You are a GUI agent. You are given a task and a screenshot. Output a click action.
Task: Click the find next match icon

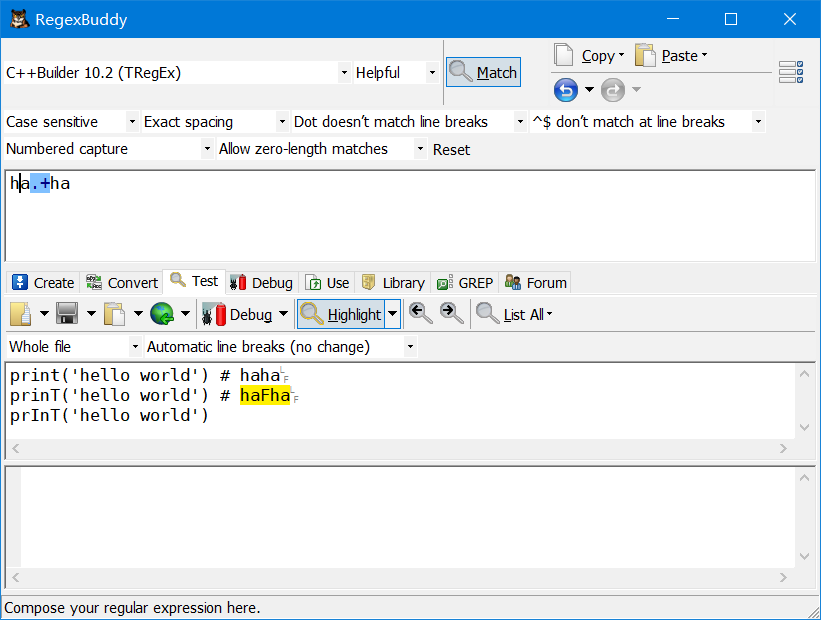click(x=451, y=314)
